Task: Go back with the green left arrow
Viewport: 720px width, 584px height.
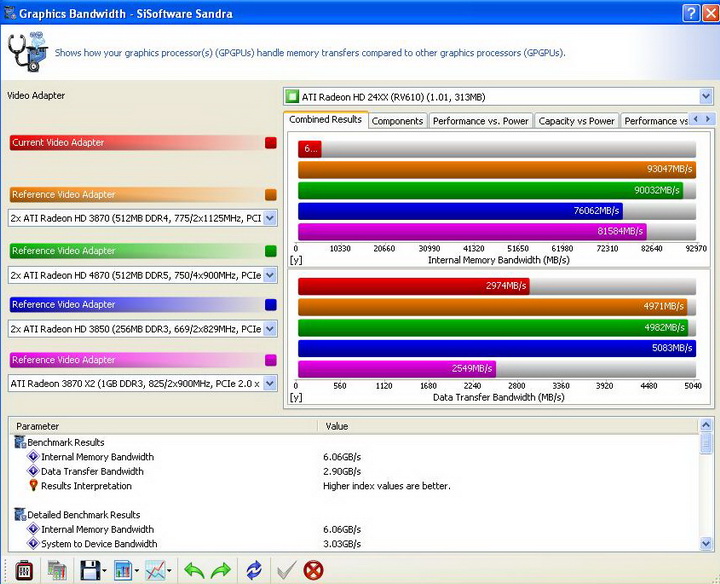Action: click(194, 571)
